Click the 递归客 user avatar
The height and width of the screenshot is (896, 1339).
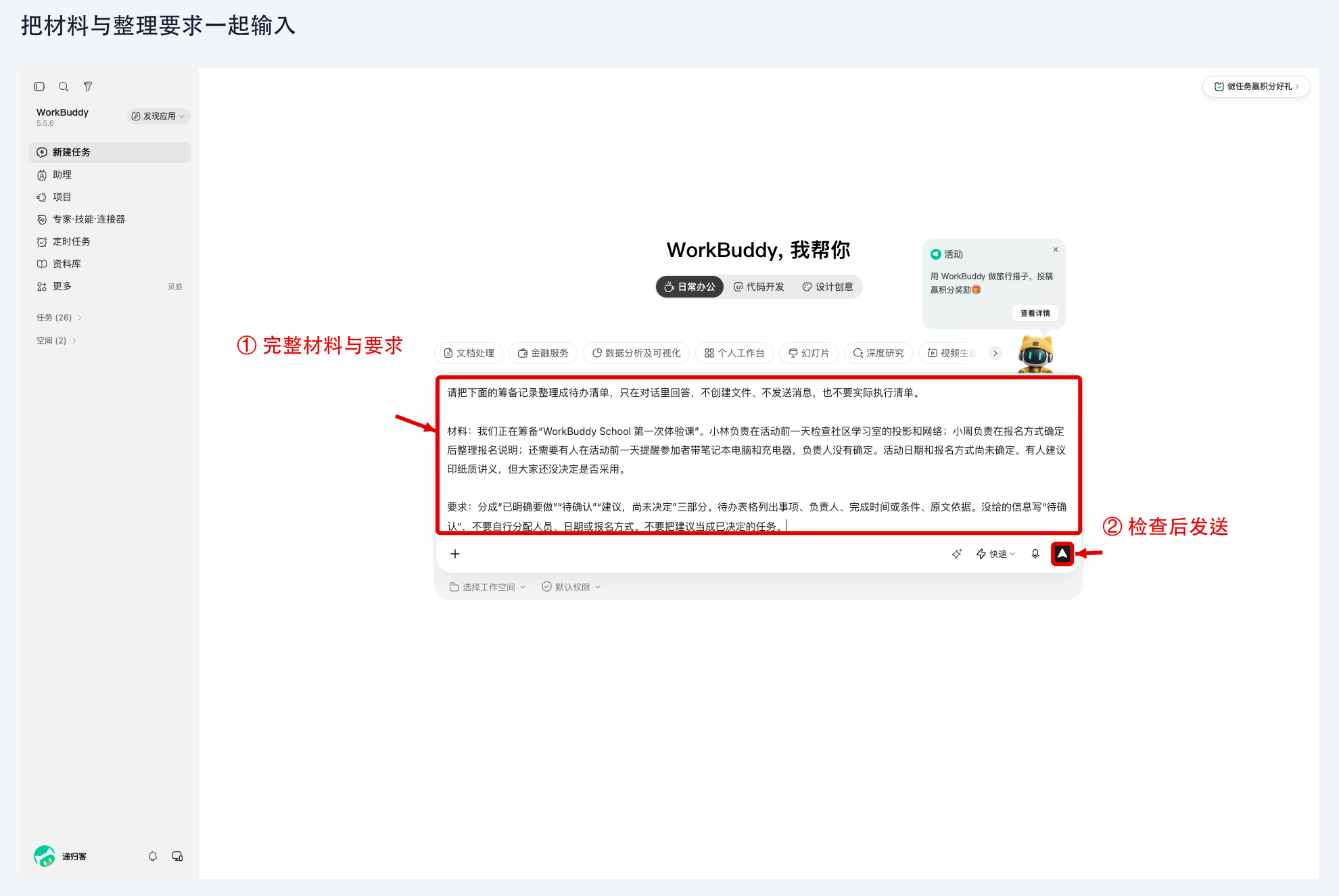(x=45, y=856)
